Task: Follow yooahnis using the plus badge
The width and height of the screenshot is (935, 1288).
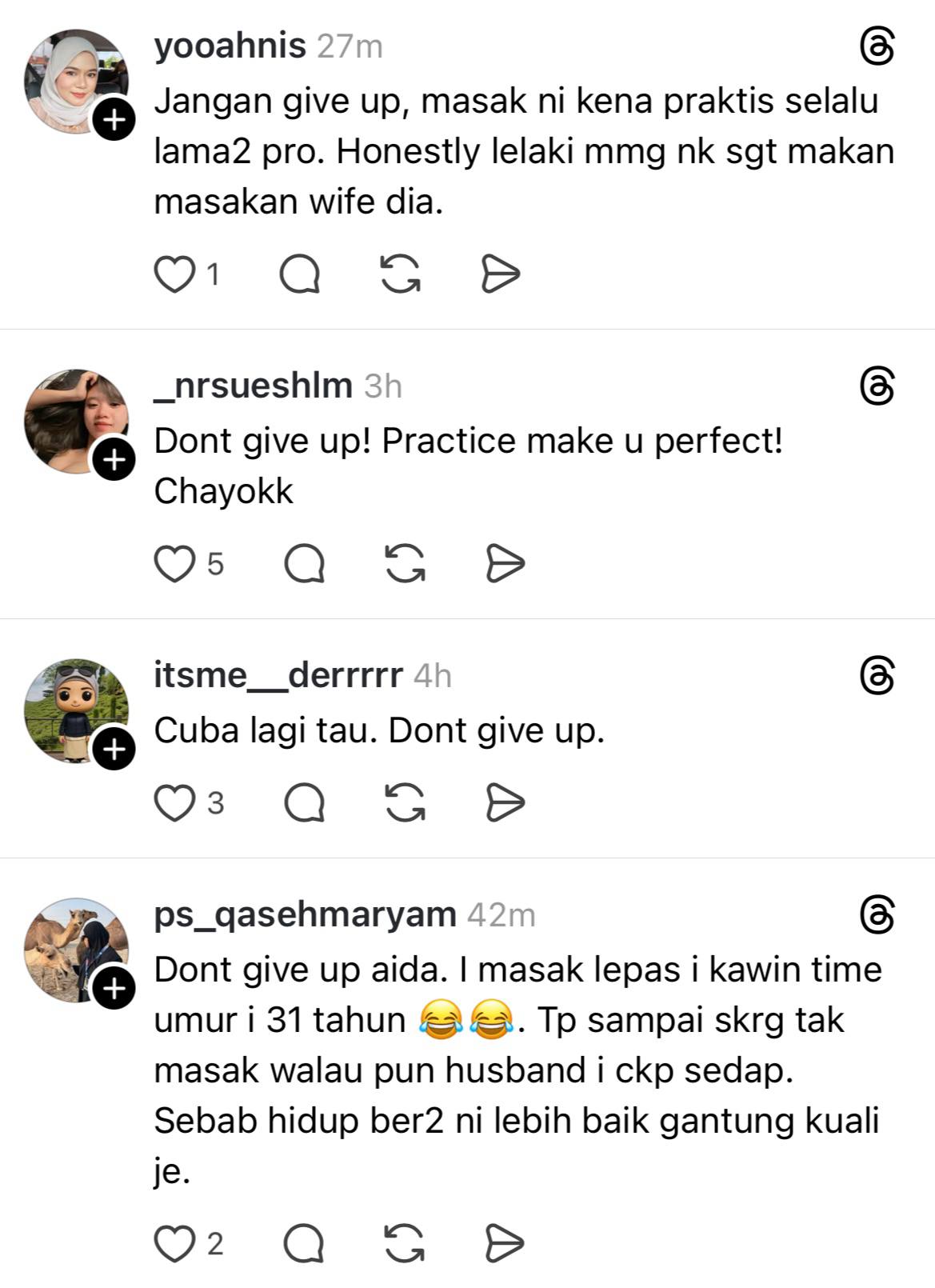Action: tap(114, 120)
